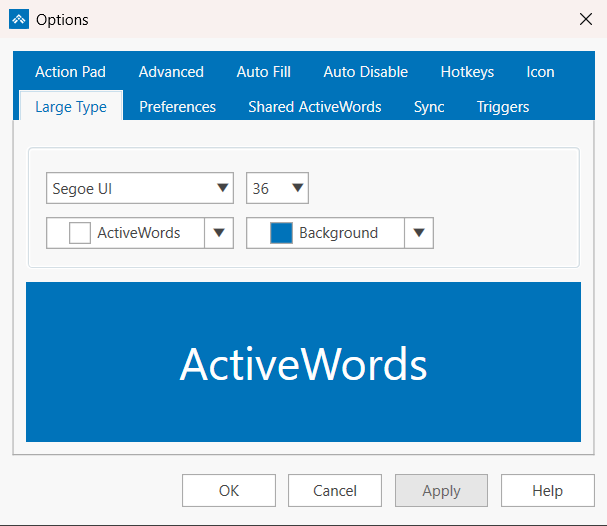Expand the ActiveWords color dropdown arrow
The width and height of the screenshot is (607, 526).
pyautogui.click(x=219, y=233)
